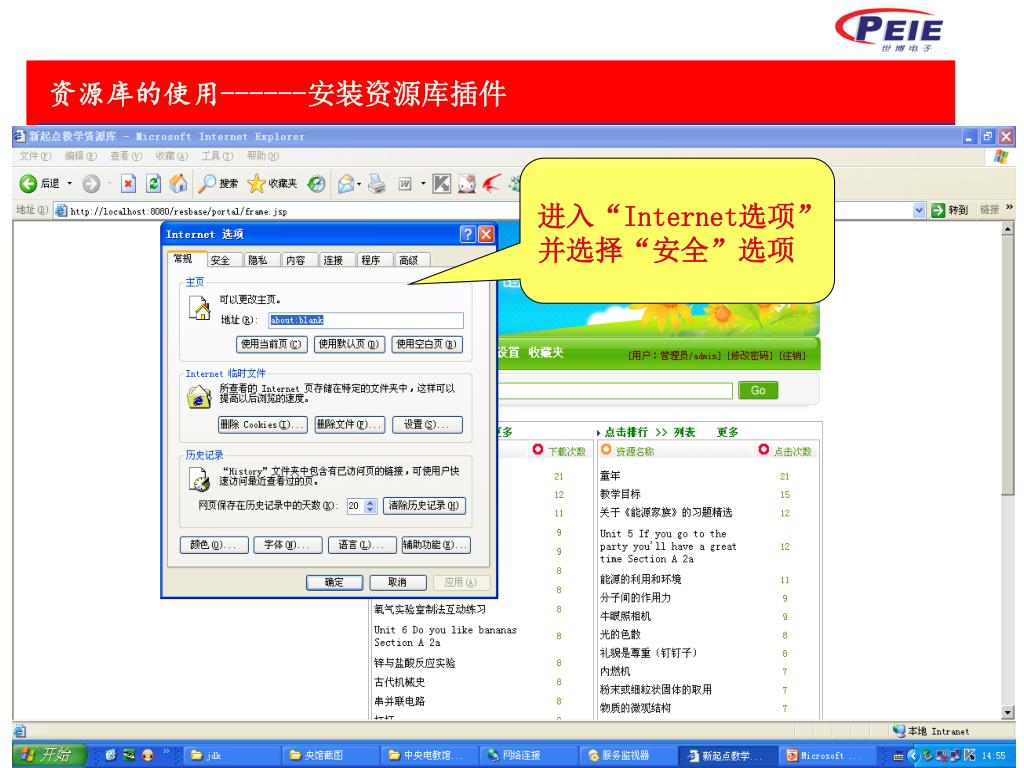Adjust history days stepper arrows
This screenshot has height=768, width=1024.
pos(371,506)
